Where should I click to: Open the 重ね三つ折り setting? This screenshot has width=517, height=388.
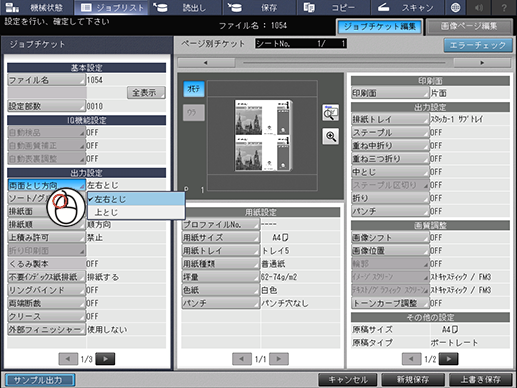390,159
